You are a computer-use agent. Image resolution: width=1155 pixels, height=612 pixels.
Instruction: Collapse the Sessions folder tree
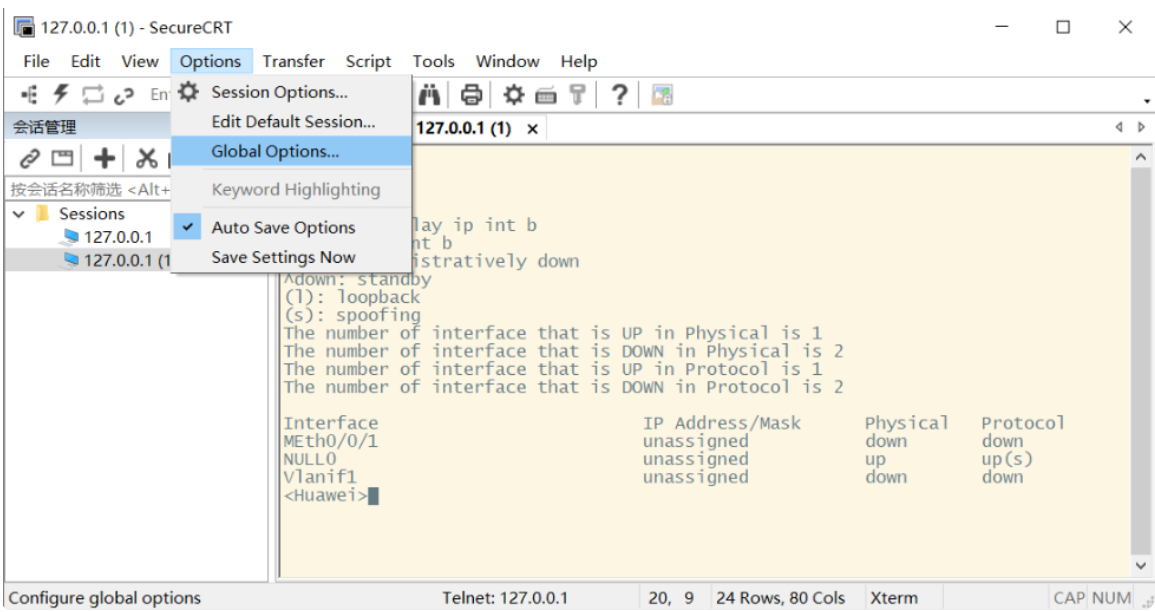pyautogui.click(x=19, y=214)
